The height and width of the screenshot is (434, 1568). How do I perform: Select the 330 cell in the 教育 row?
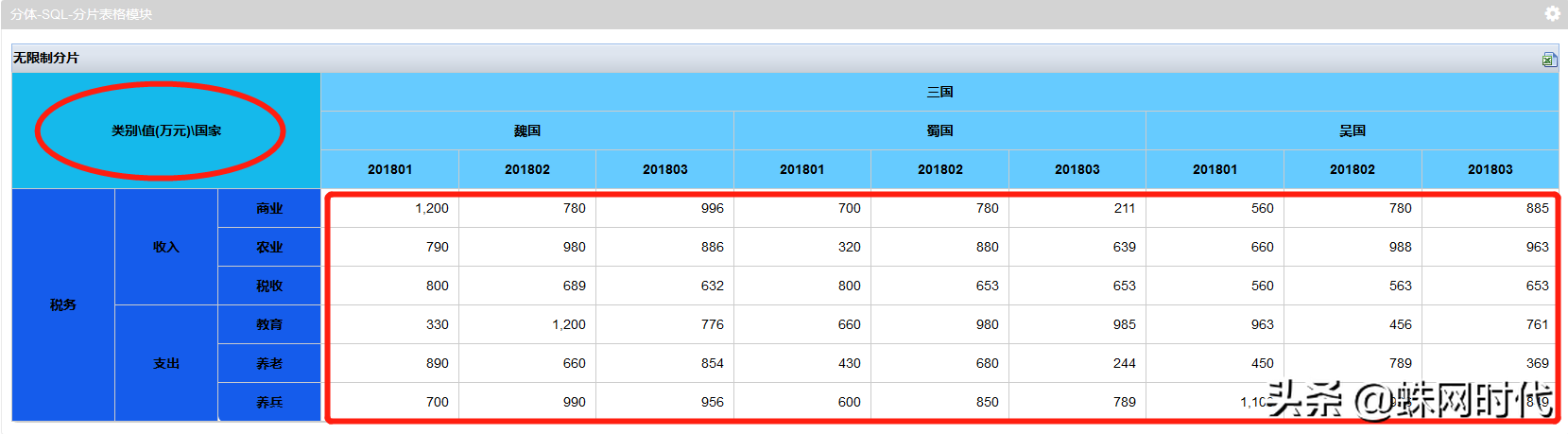pos(390,324)
